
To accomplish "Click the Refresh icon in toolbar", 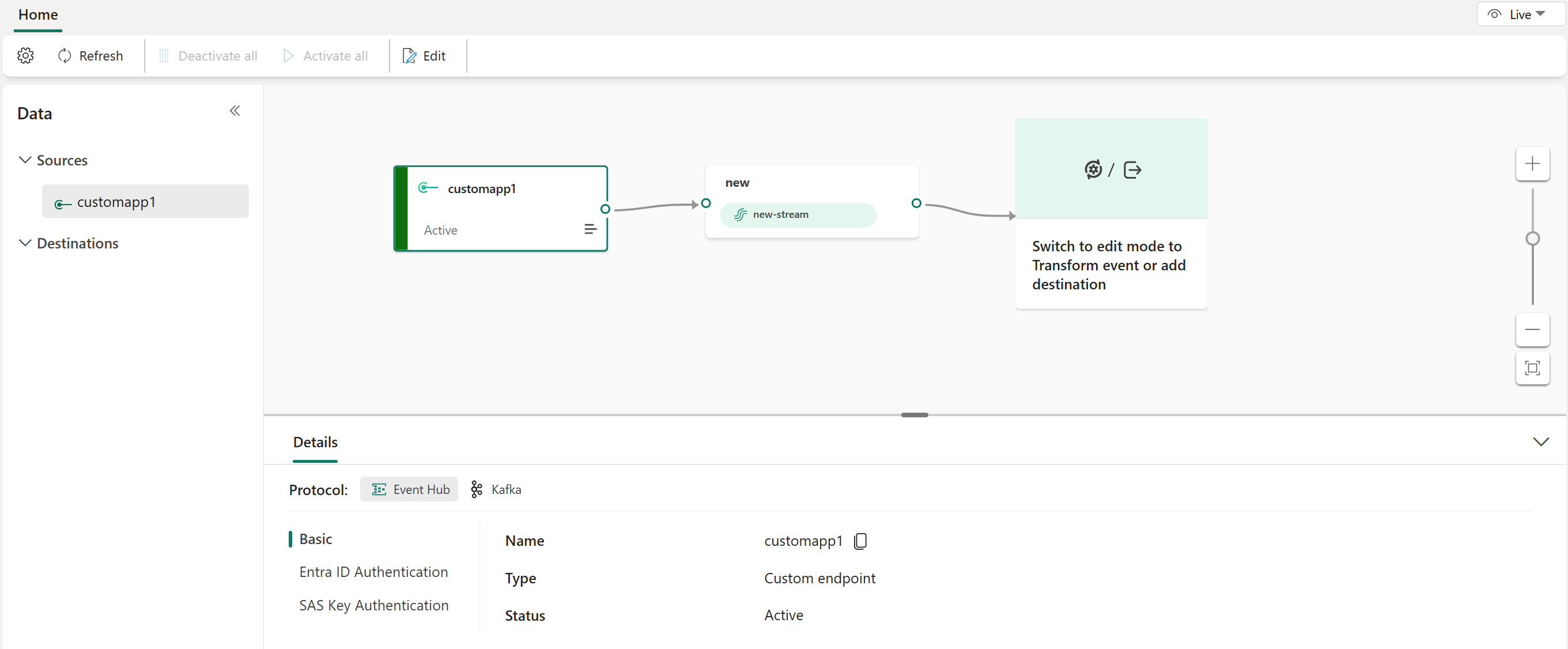I will click(x=63, y=56).
